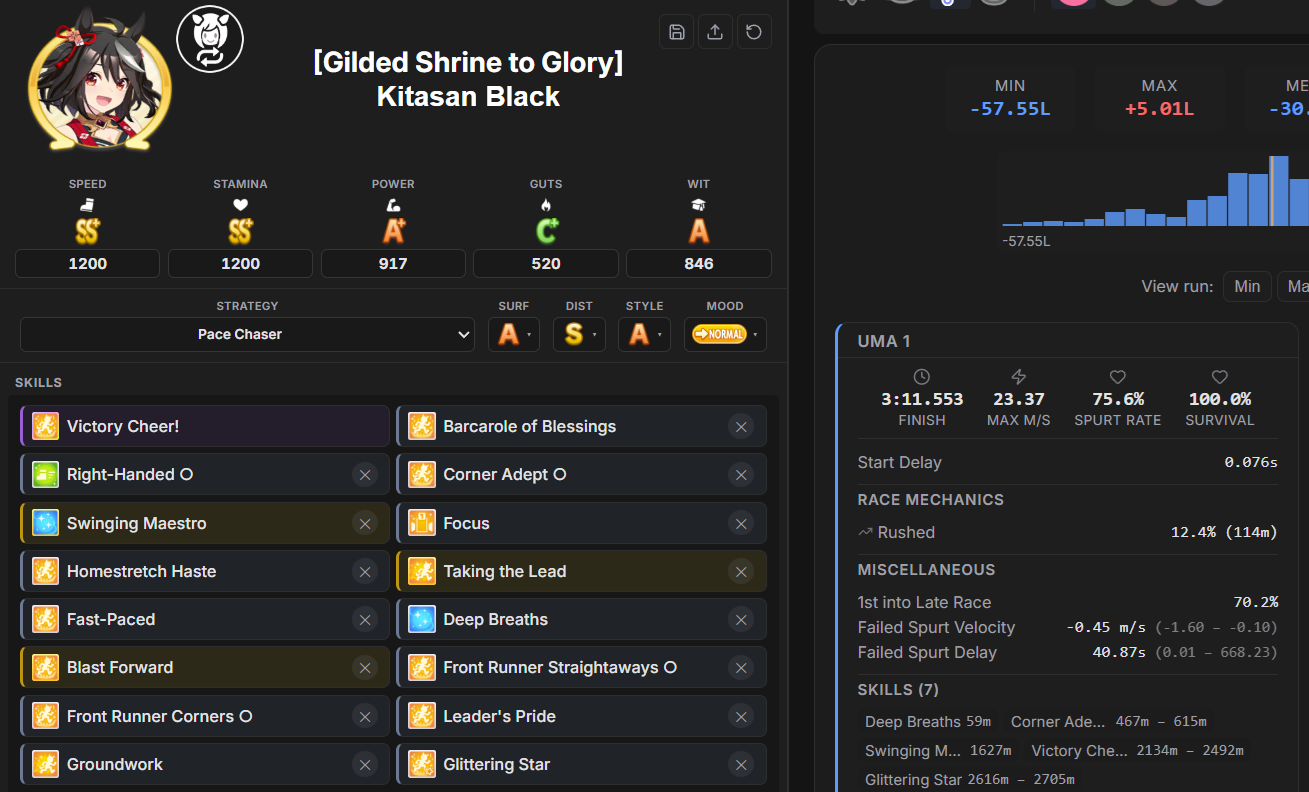Click the export/upload build icon
The width and height of the screenshot is (1309, 792).
tap(715, 32)
